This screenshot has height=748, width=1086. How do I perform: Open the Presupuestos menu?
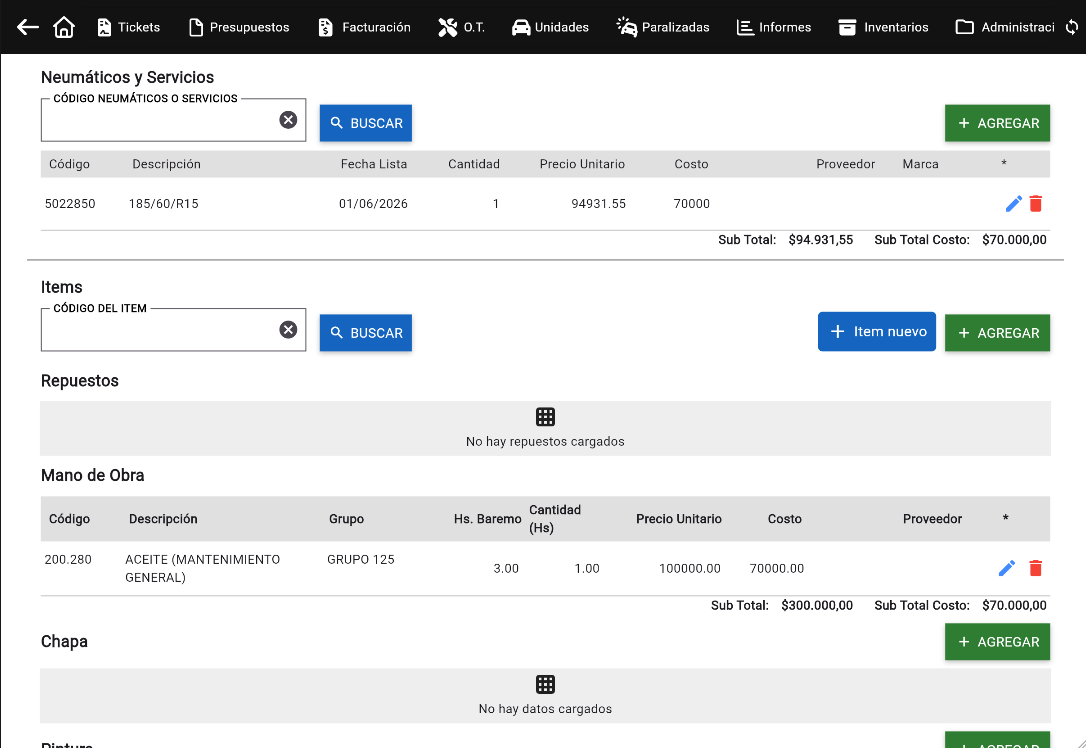(239, 27)
